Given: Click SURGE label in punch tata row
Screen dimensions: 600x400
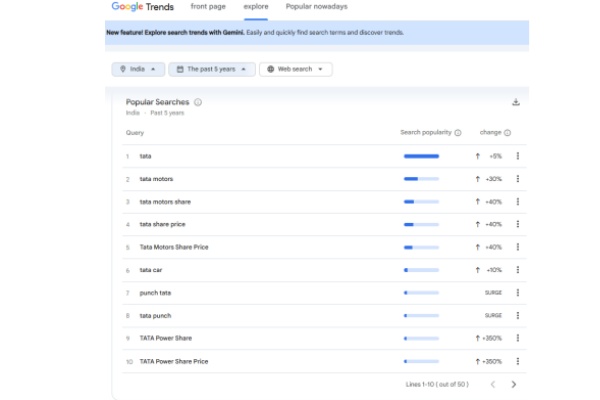Looking at the screenshot, I should 493,293.
